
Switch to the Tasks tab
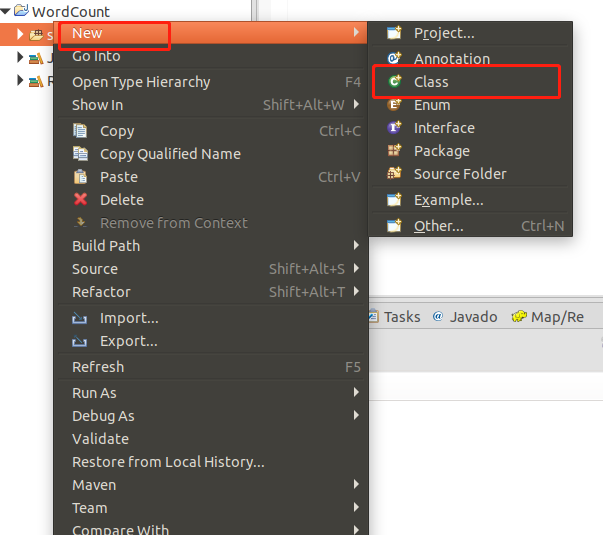[x=395, y=317]
